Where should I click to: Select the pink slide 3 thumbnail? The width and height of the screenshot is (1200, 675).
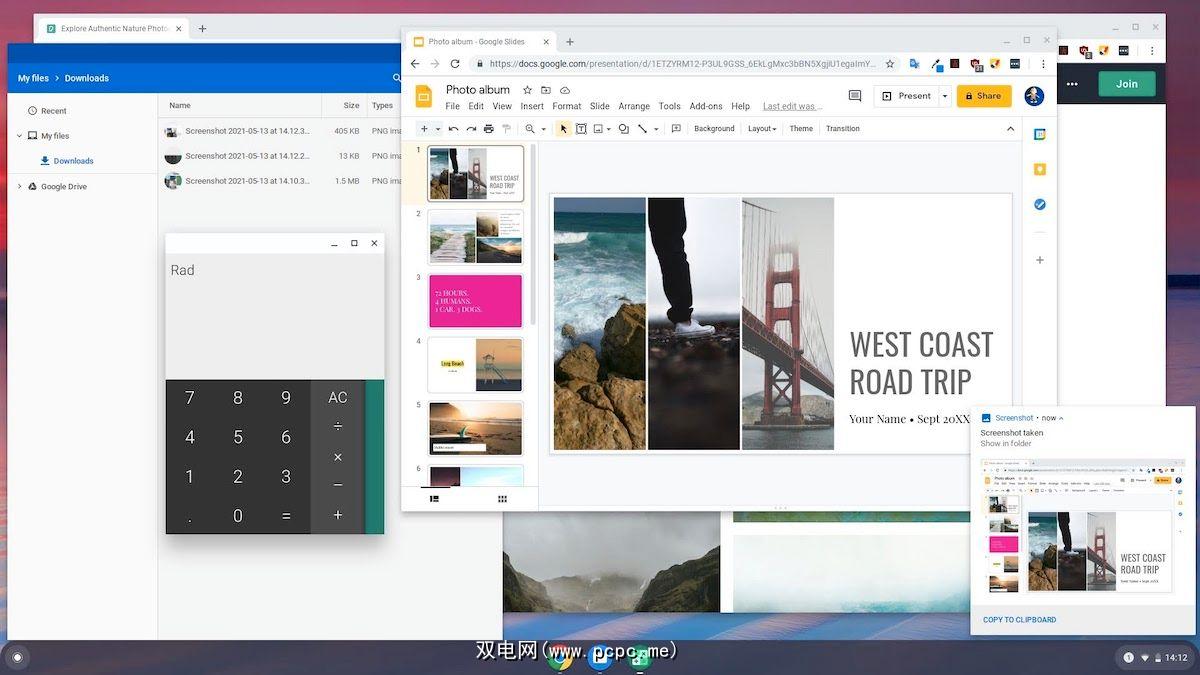tap(476, 301)
